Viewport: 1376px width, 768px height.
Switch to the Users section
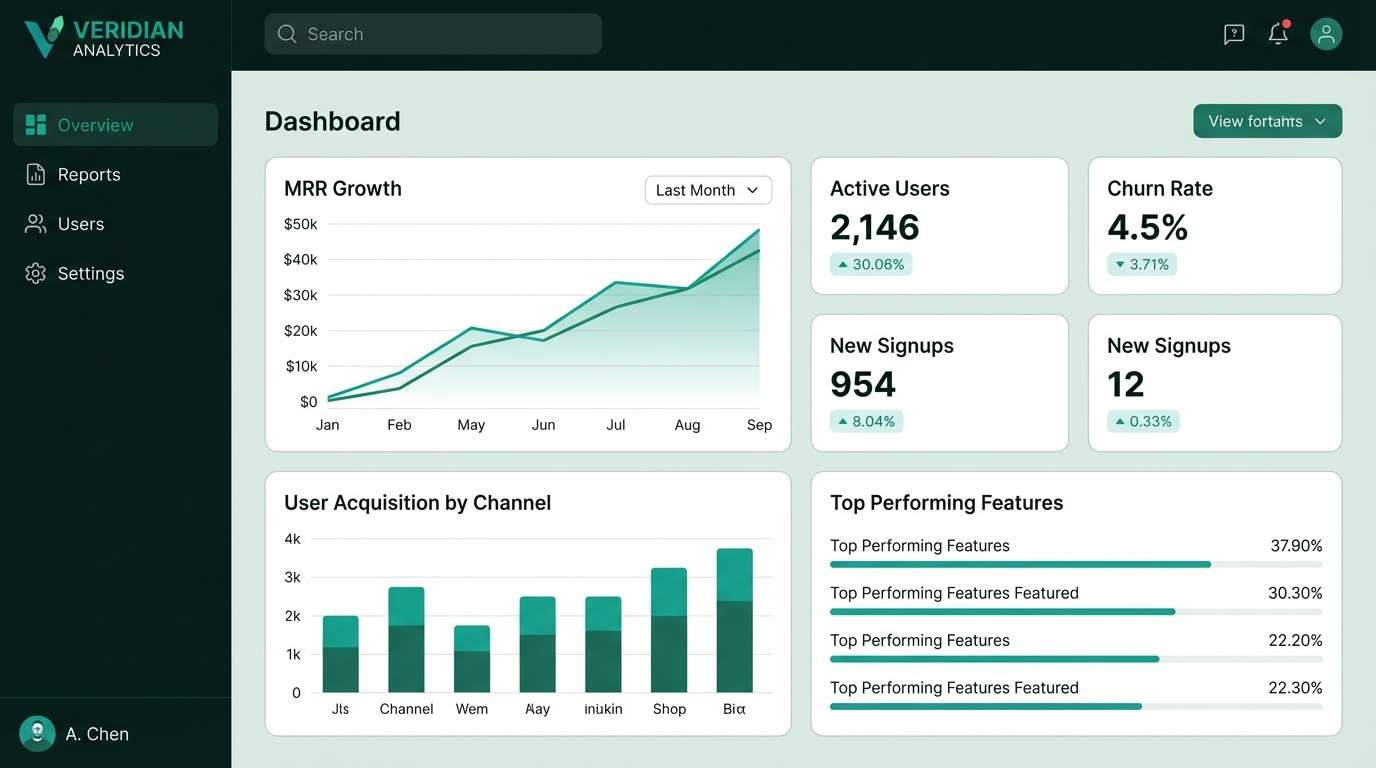80,223
